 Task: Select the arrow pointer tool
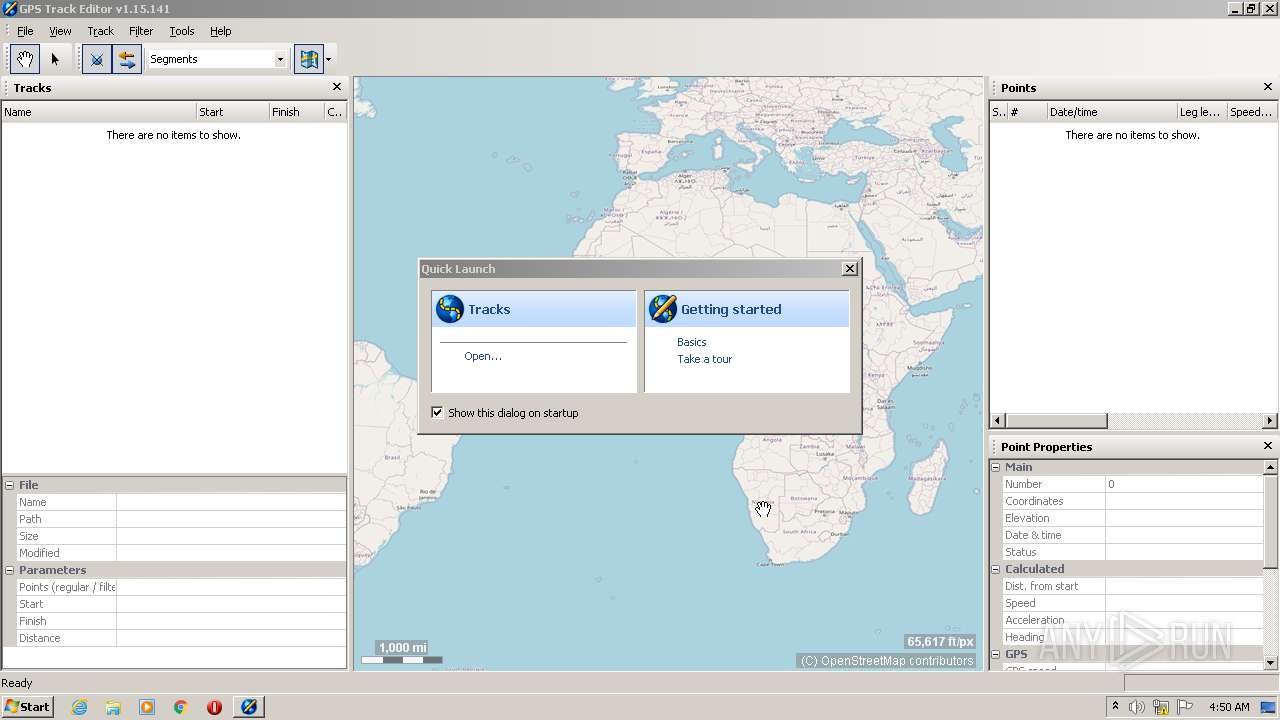point(55,59)
